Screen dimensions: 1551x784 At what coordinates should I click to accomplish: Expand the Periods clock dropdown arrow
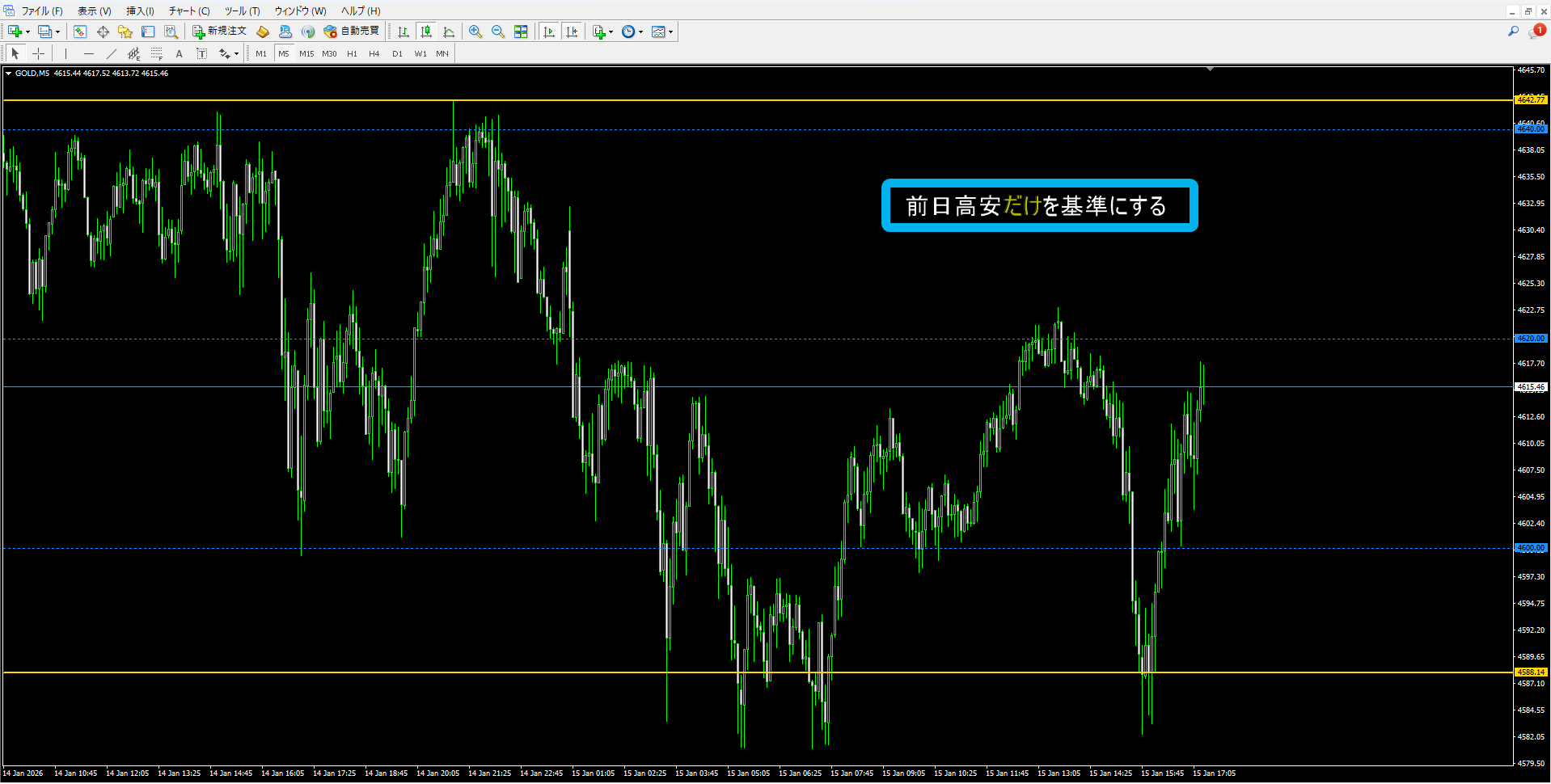[x=640, y=32]
